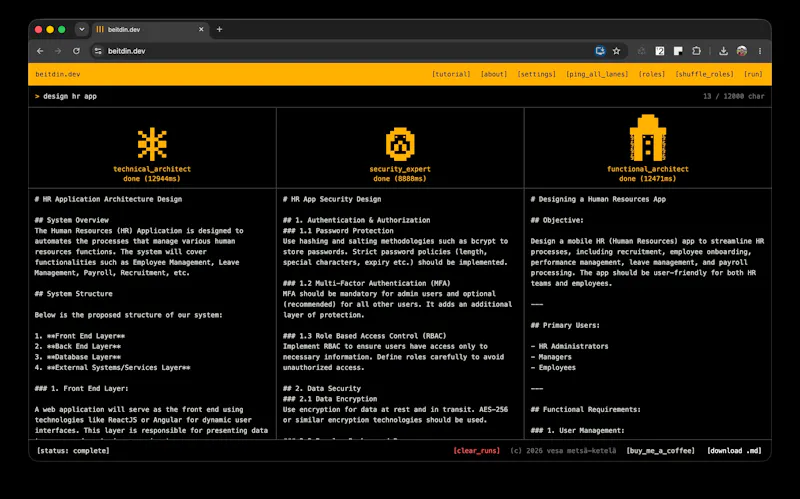Click the [buy_me_a_coffee] link
Image resolution: width=800 pixels, height=499 pixels.
660,451
